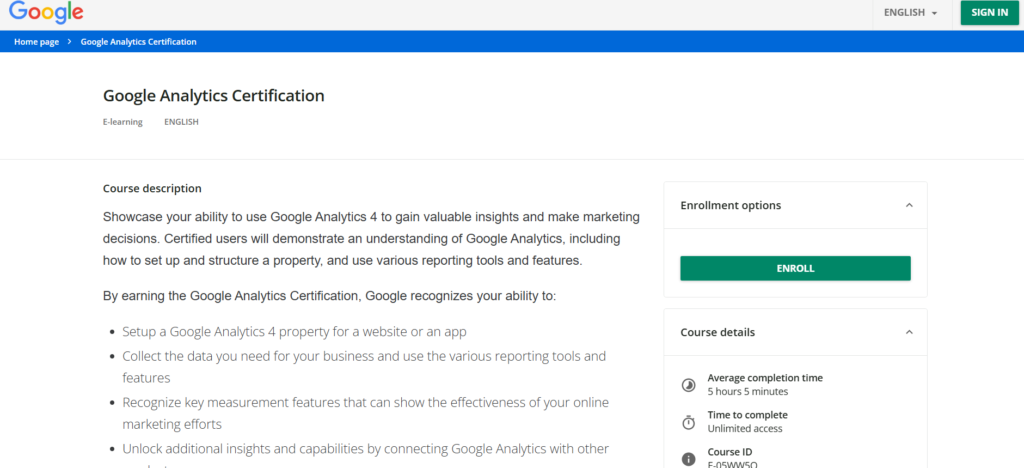Image resolution: width=1024 pixels, height=468 pixels.
Task: Click bullet 'Collect the data you need'
Action: point(364,367)
